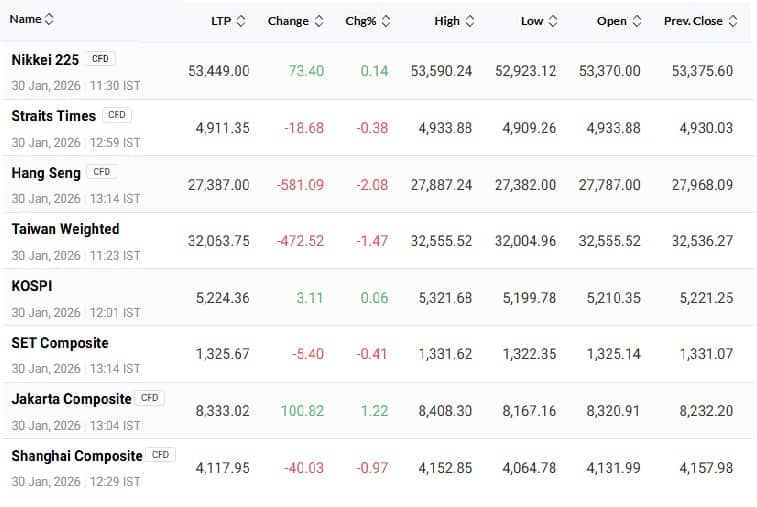Select Straits Times change -18.68
This screenshot has height=507, width=757.
coord(304,128)
